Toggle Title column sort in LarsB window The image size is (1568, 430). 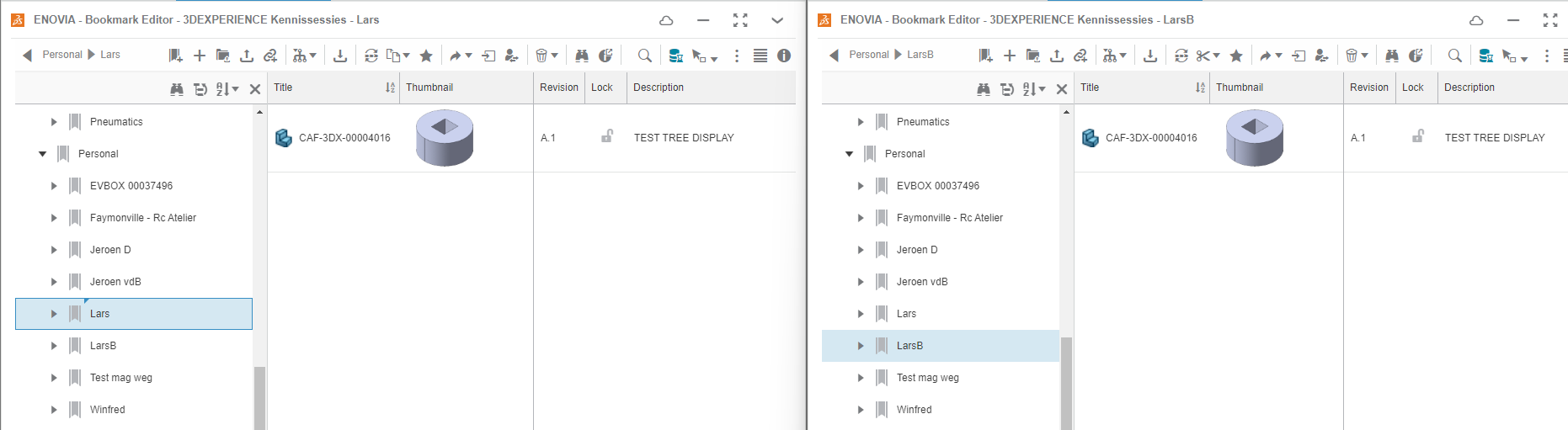1200,88
